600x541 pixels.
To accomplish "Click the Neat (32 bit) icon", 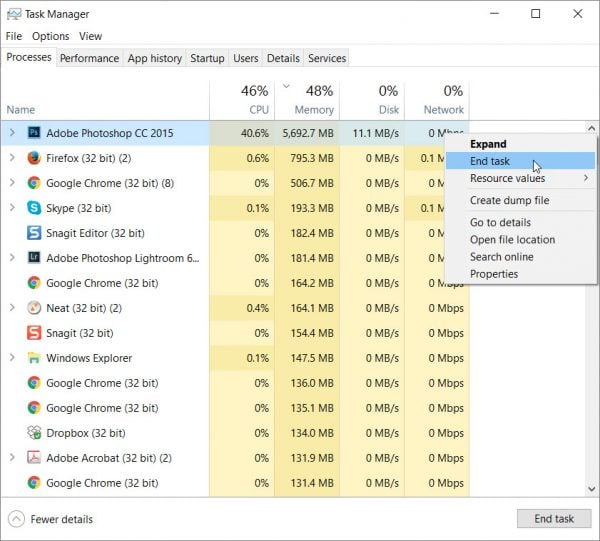I will (34, 308).
